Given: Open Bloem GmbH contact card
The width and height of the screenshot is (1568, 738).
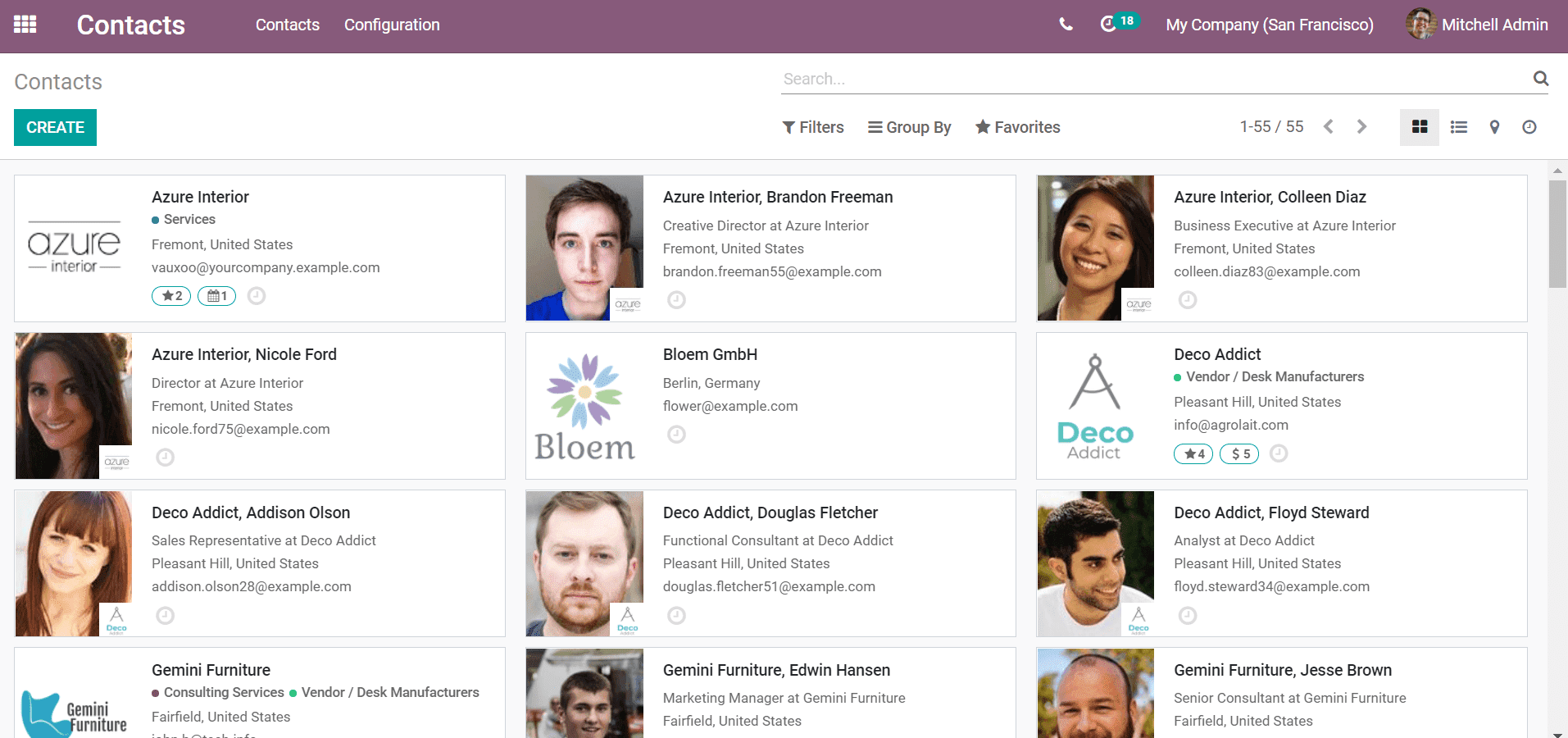Looking at the screenshot, I should click(x=770, y=406).
